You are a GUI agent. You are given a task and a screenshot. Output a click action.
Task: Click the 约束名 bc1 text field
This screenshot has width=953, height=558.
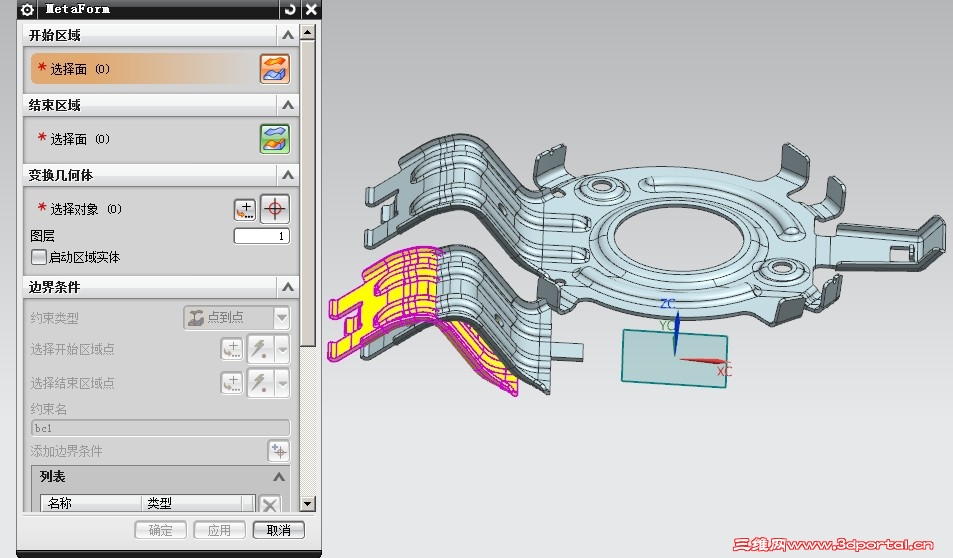[160, 428]
